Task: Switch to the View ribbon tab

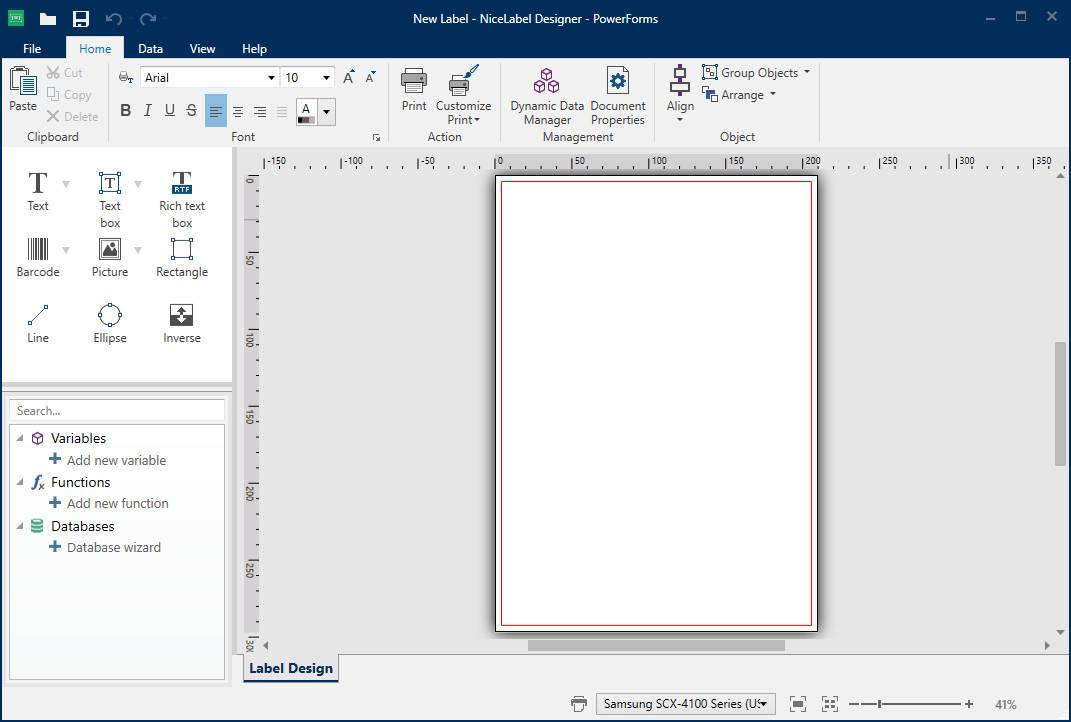Action: point(202,48)
